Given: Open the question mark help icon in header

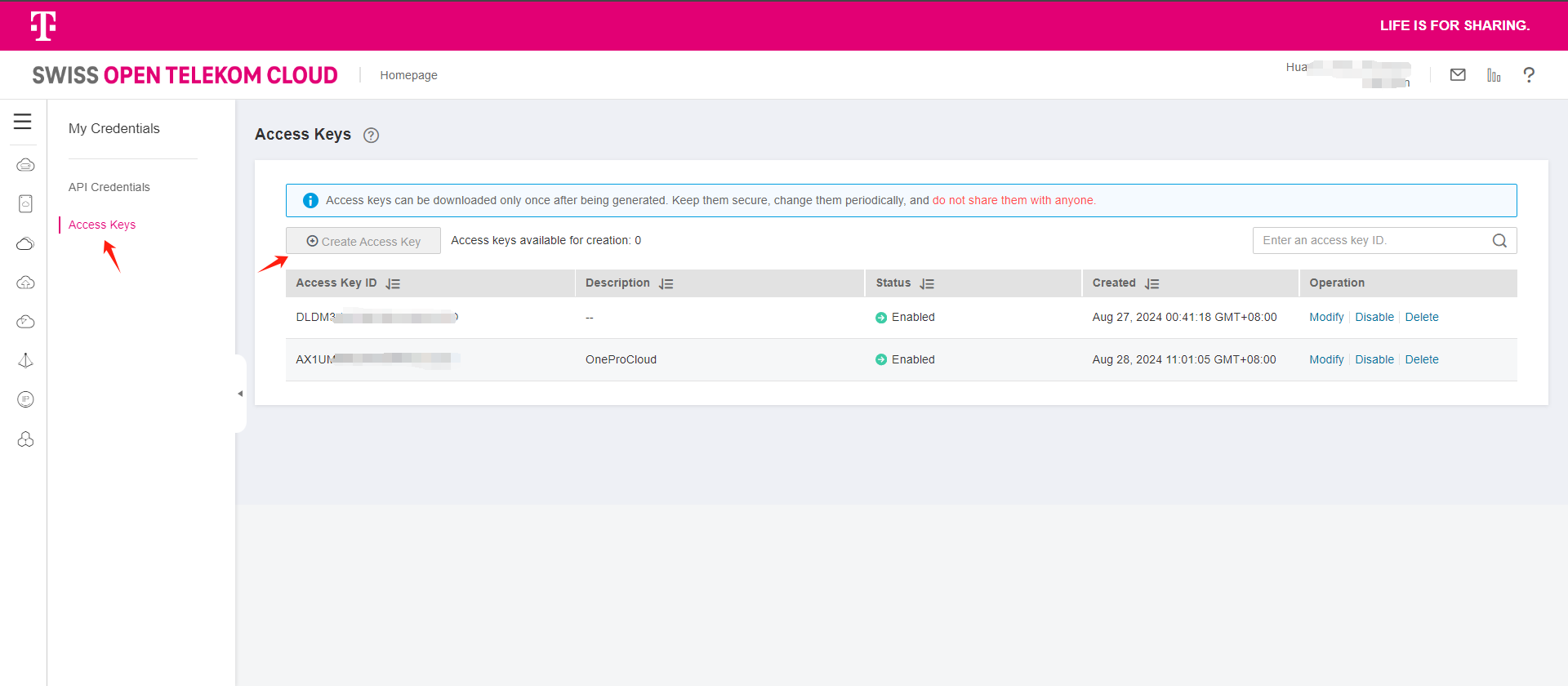Looking at the screenshot, I should 1529,75.
